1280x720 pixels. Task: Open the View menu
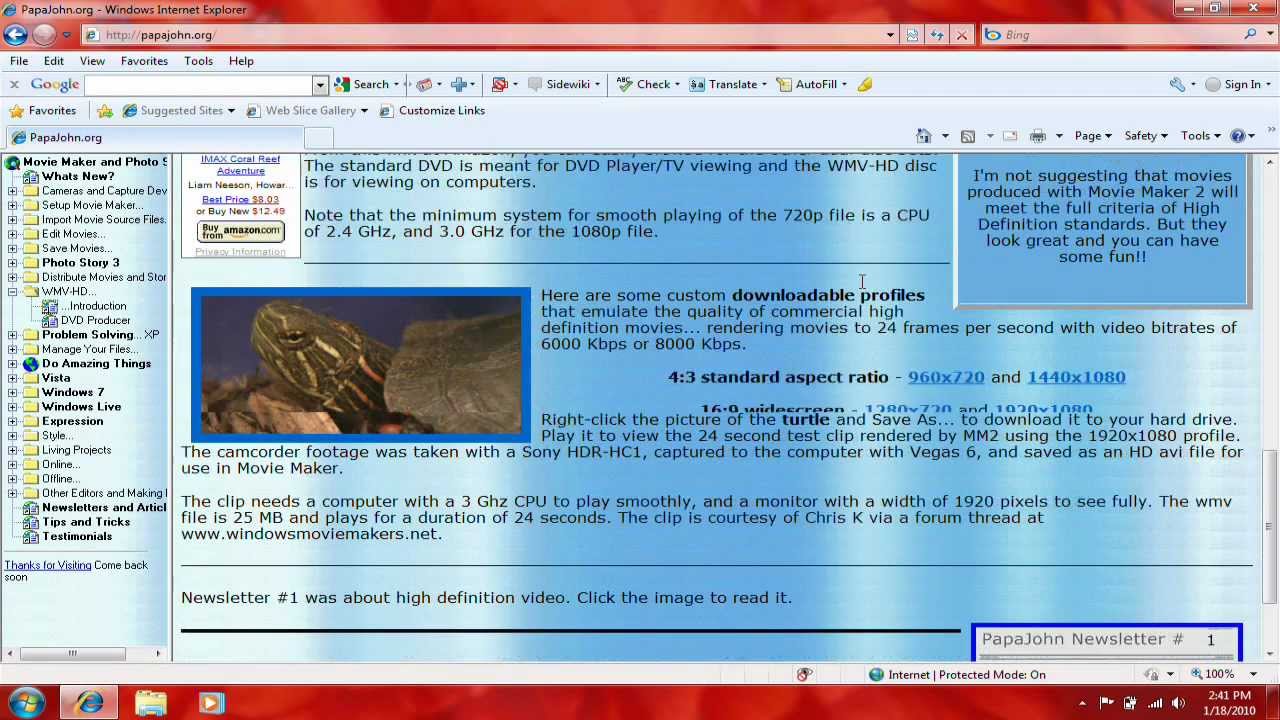(x=92, y=61)
